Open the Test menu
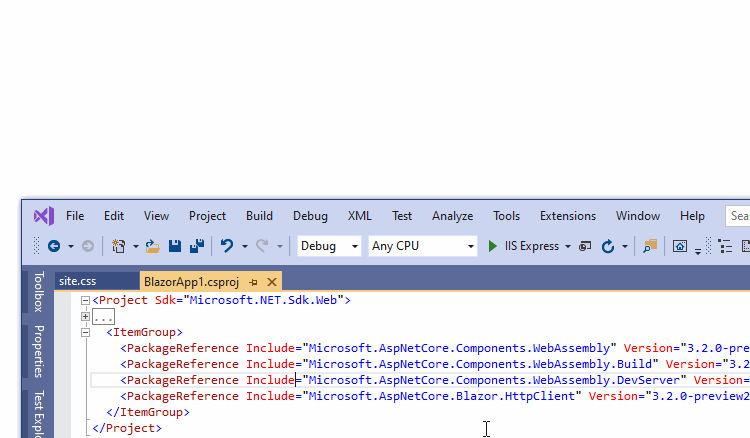The width and height of the screenshot is (750, 438). click(x=402, y=216)
